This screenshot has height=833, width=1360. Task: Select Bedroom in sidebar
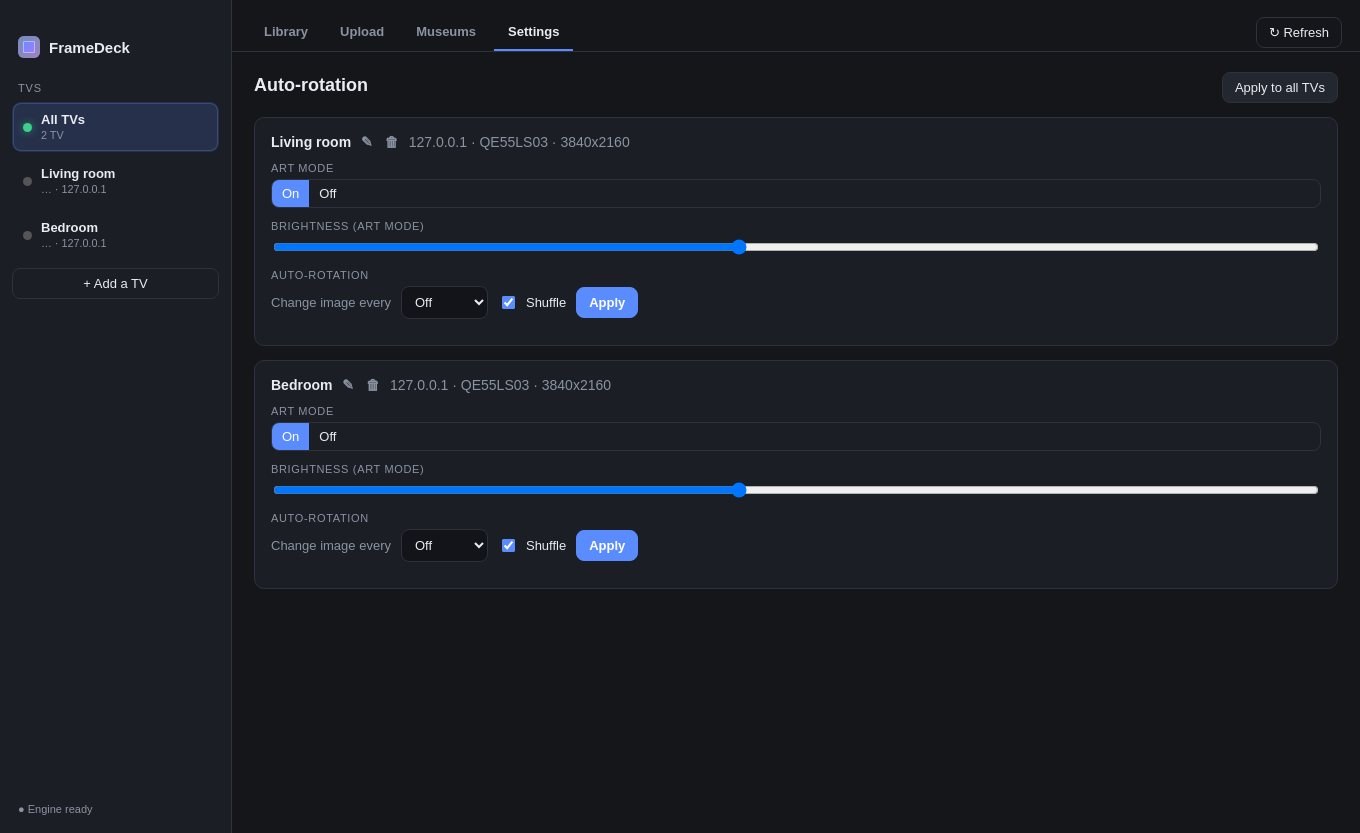point(115,235)
